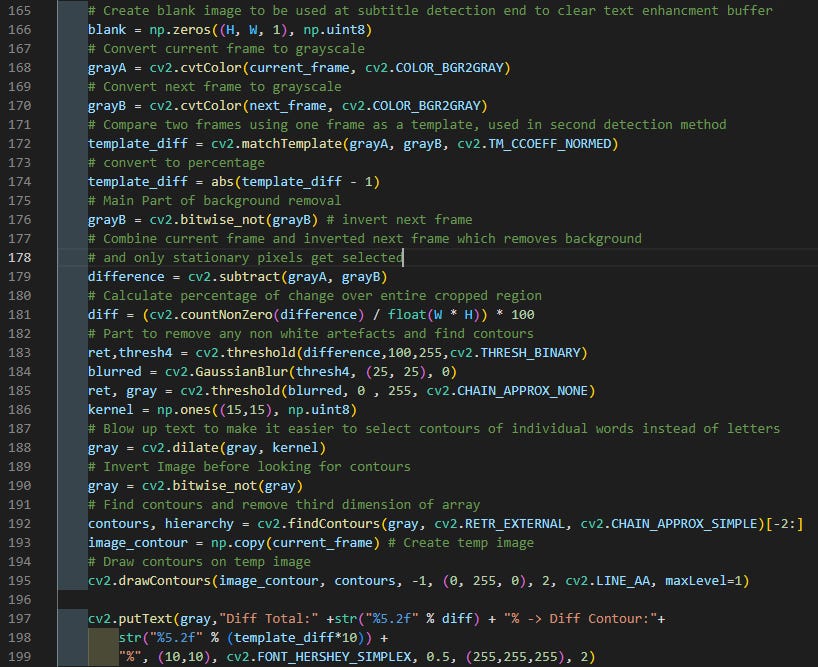Click '# invert next frame' comment on line 176

(399, 220)
